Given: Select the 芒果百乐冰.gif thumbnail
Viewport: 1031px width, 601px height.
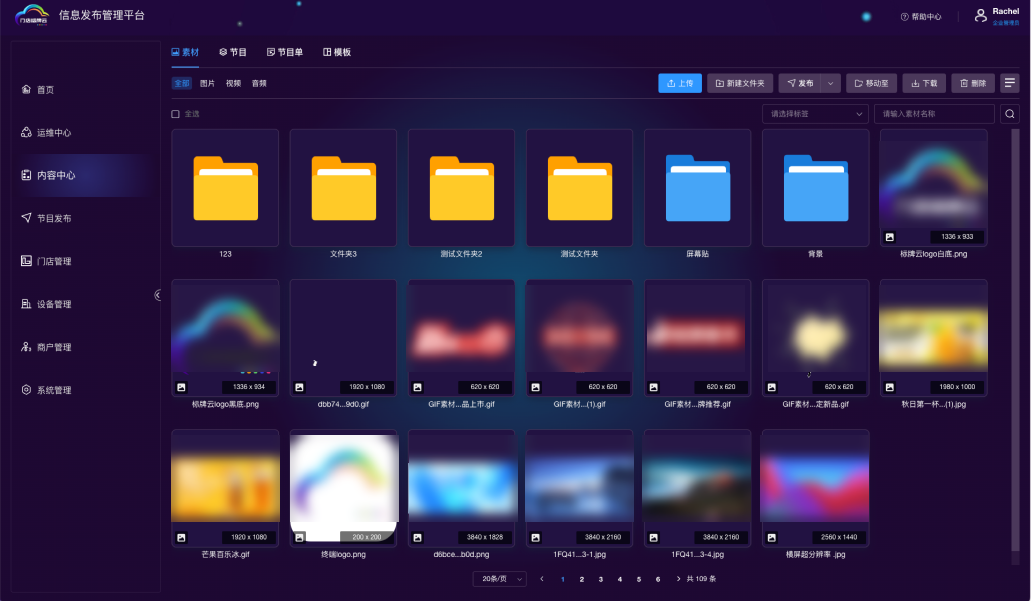Looking at the screenshot, I should coord(226,488).
